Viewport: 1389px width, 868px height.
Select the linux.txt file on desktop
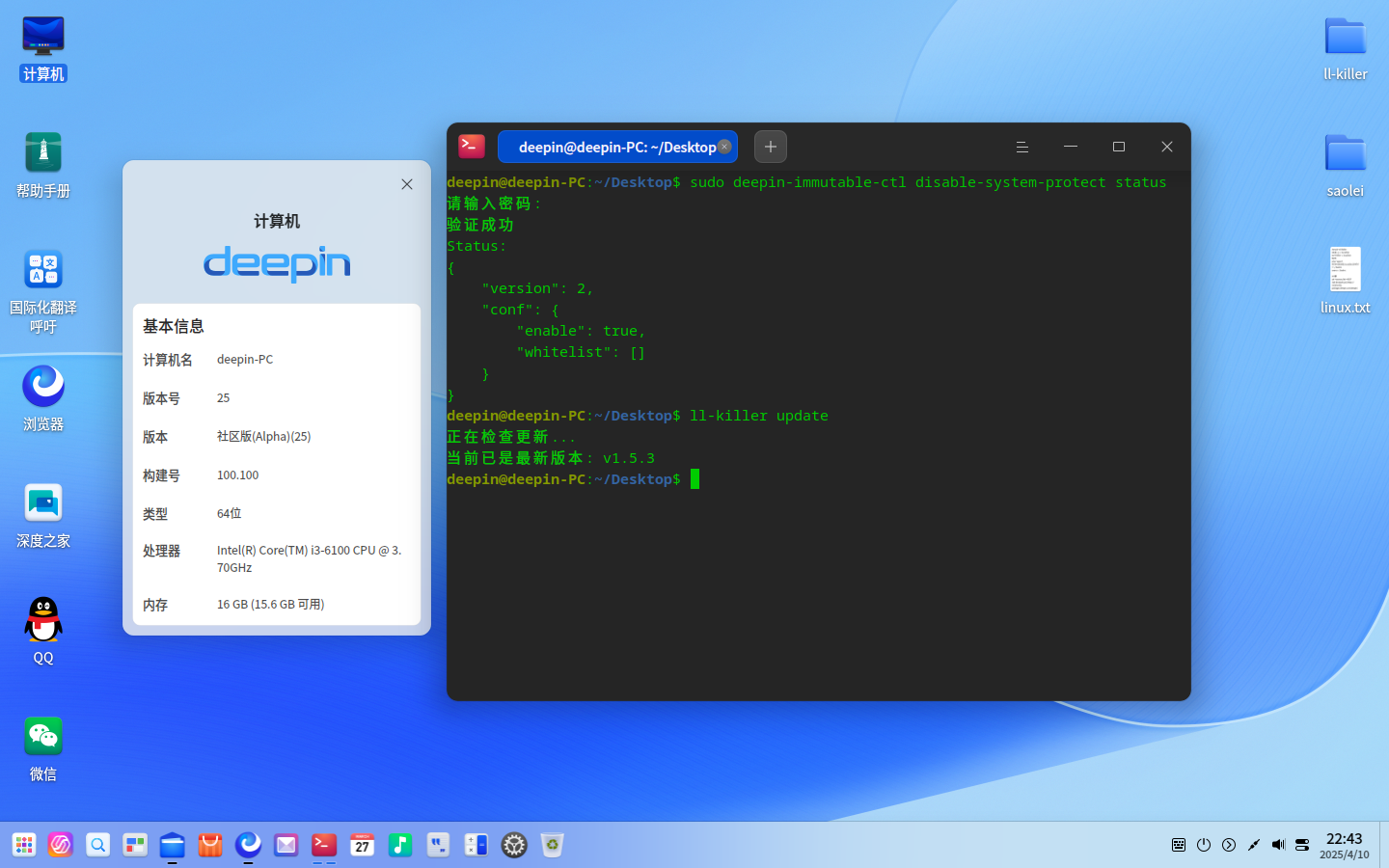(x=1346, y=281)
